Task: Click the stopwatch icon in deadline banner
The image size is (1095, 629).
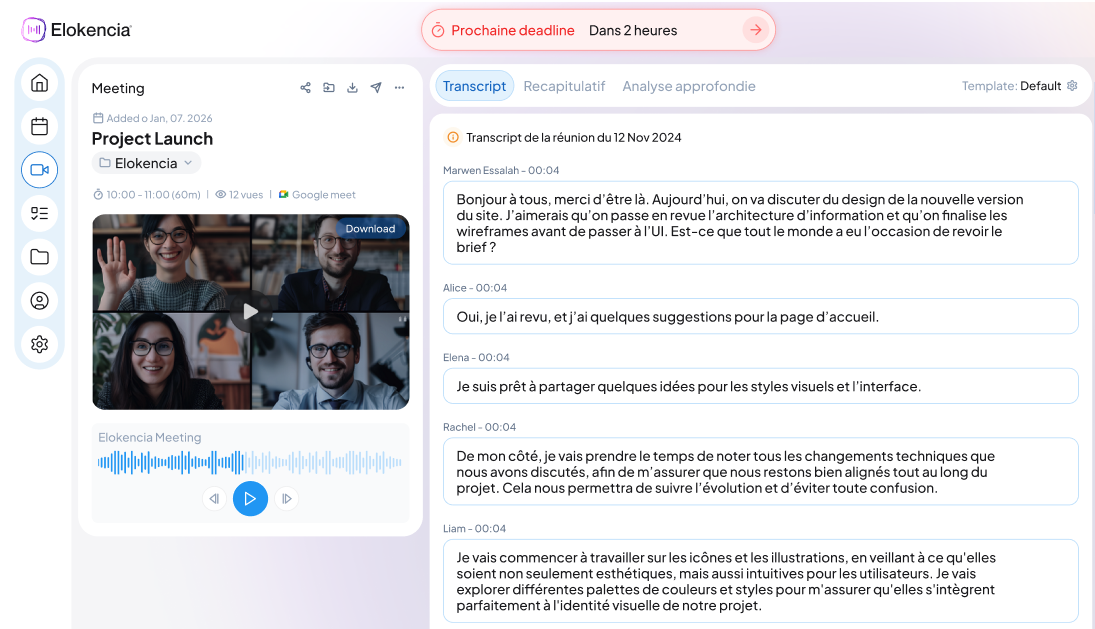Action: coord(438,30)
